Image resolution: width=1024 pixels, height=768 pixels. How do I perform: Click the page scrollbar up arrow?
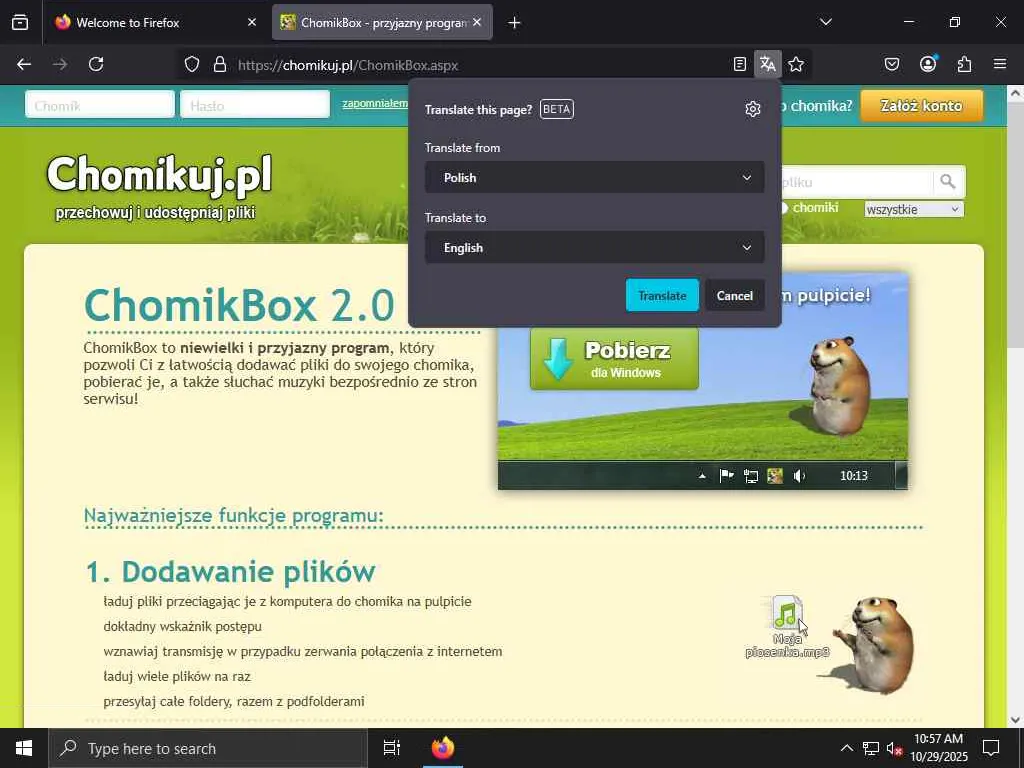click(x=1015, y=93)
